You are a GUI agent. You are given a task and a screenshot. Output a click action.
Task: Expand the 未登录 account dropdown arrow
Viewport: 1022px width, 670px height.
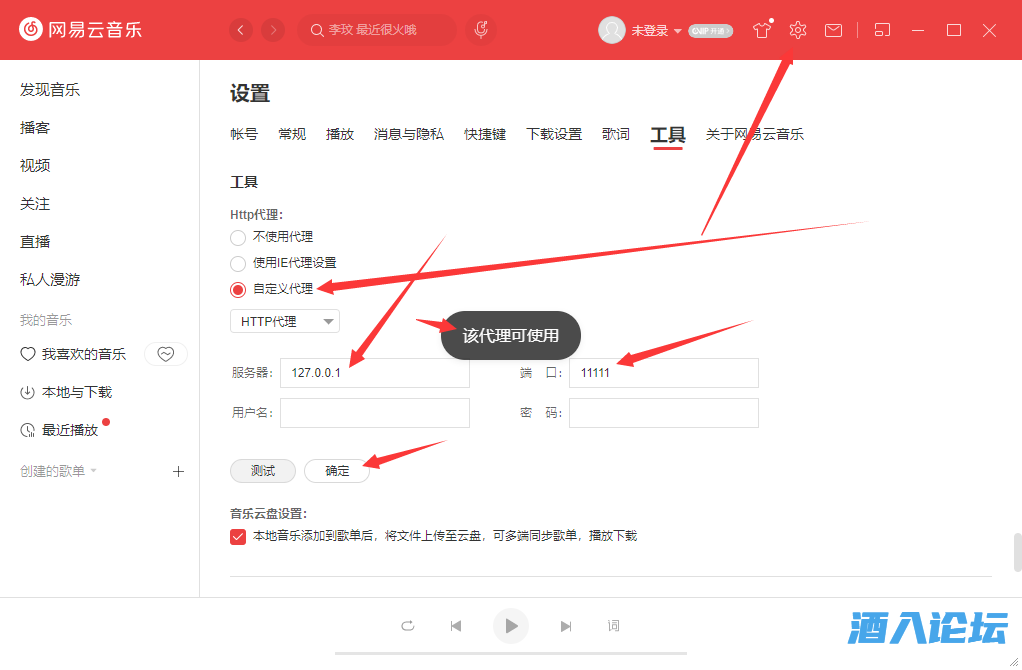point(677,31)
